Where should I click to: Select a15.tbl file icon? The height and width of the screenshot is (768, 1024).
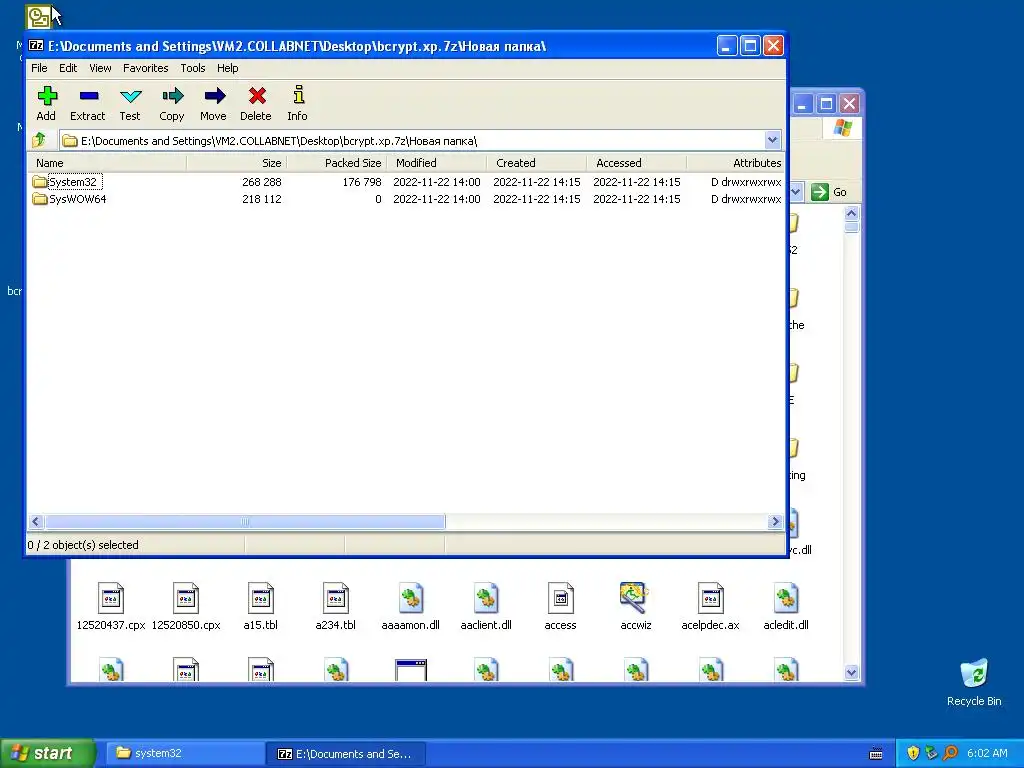click(x=261, y=607)
